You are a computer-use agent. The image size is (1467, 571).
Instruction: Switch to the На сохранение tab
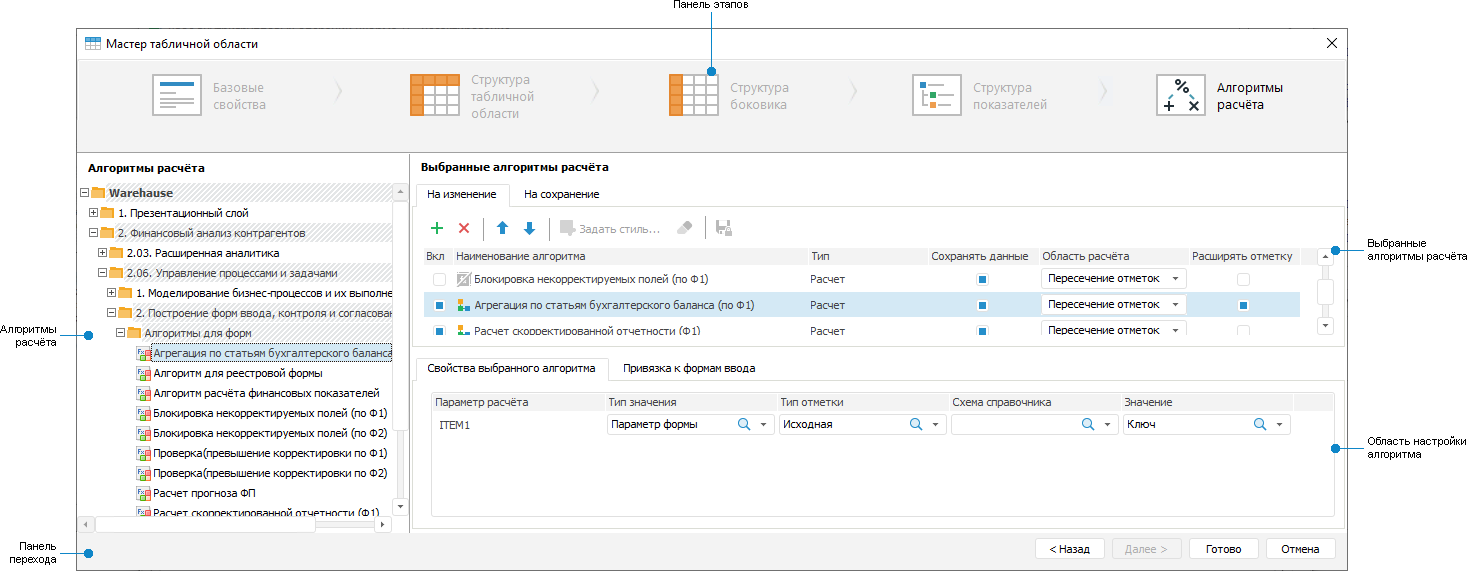(561, 194)
